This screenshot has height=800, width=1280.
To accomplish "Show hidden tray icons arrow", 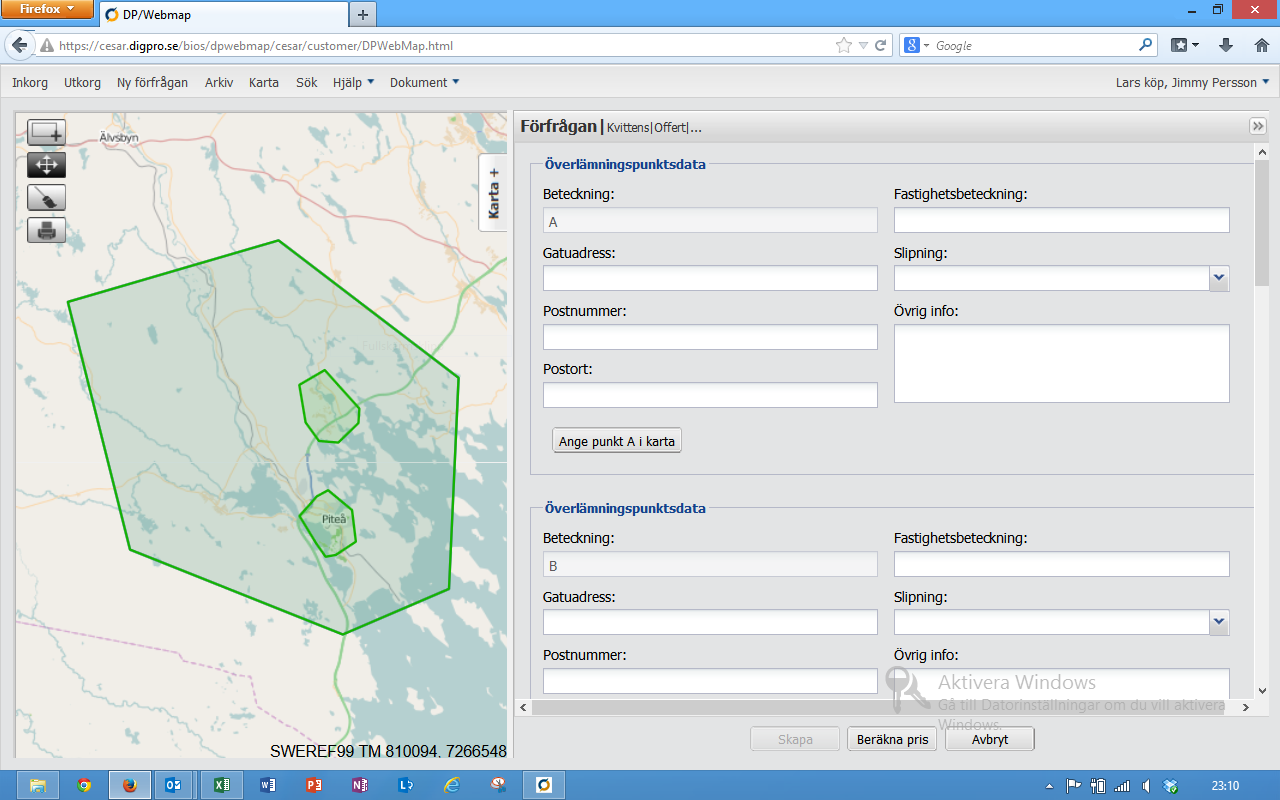I will [1048, 786].
